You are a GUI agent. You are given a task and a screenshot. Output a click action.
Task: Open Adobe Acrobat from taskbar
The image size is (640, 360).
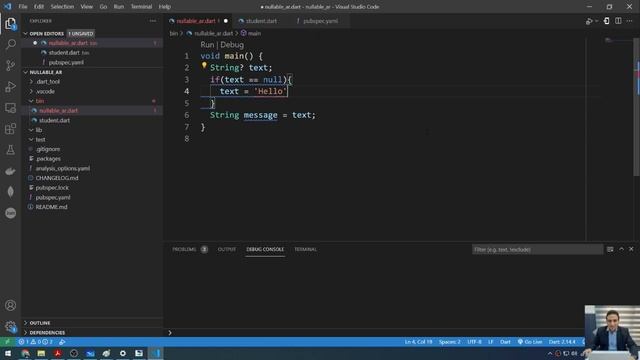coord(58,353)
